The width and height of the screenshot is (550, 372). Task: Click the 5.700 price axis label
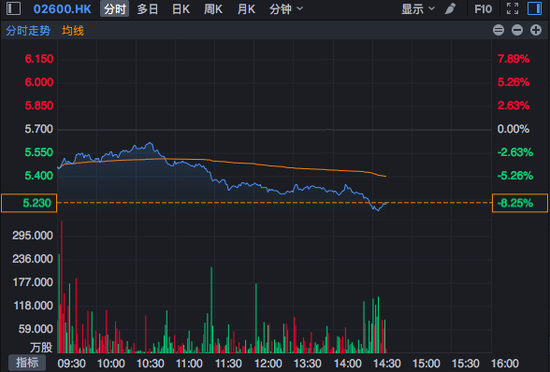pyautogui.click(x=39, y=129)
